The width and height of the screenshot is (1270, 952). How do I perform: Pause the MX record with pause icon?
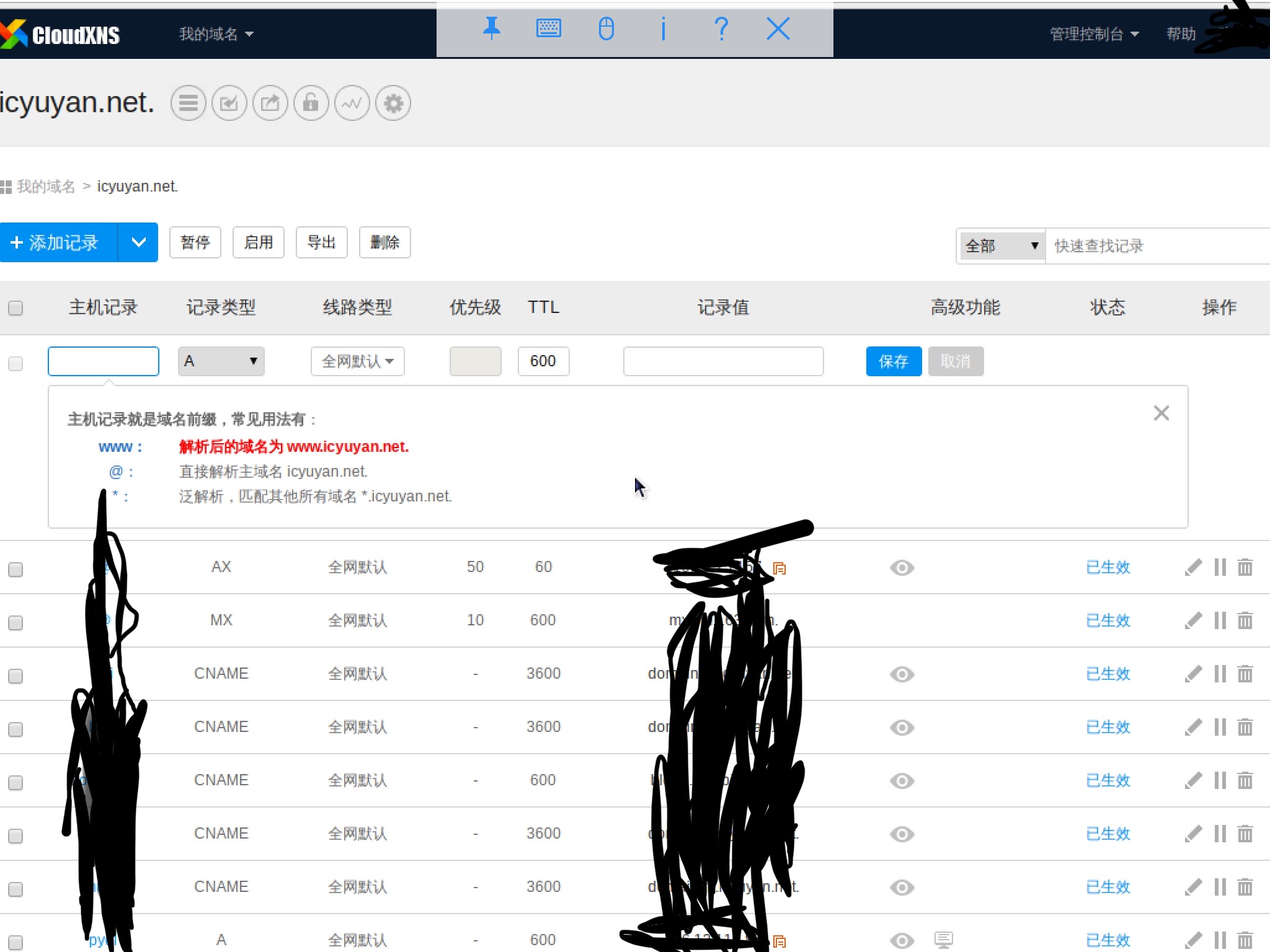[1220, 620]
